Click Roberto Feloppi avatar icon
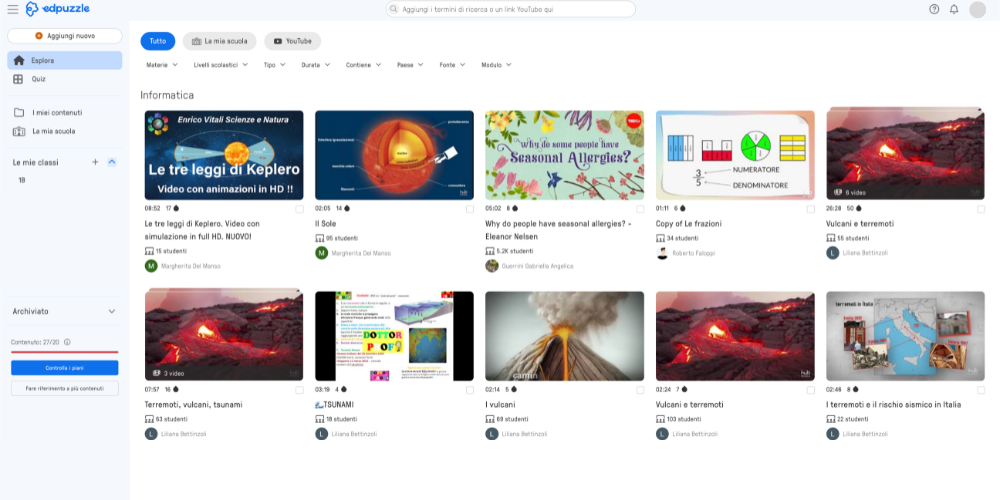 662,253
